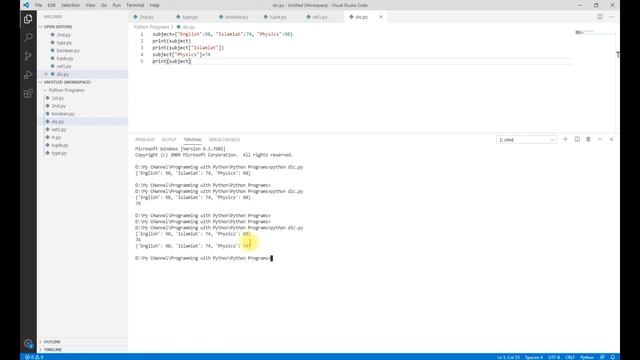Kill terminal with trash icon
Viewport: 640px width, 360px height.
tap(588, 140)
